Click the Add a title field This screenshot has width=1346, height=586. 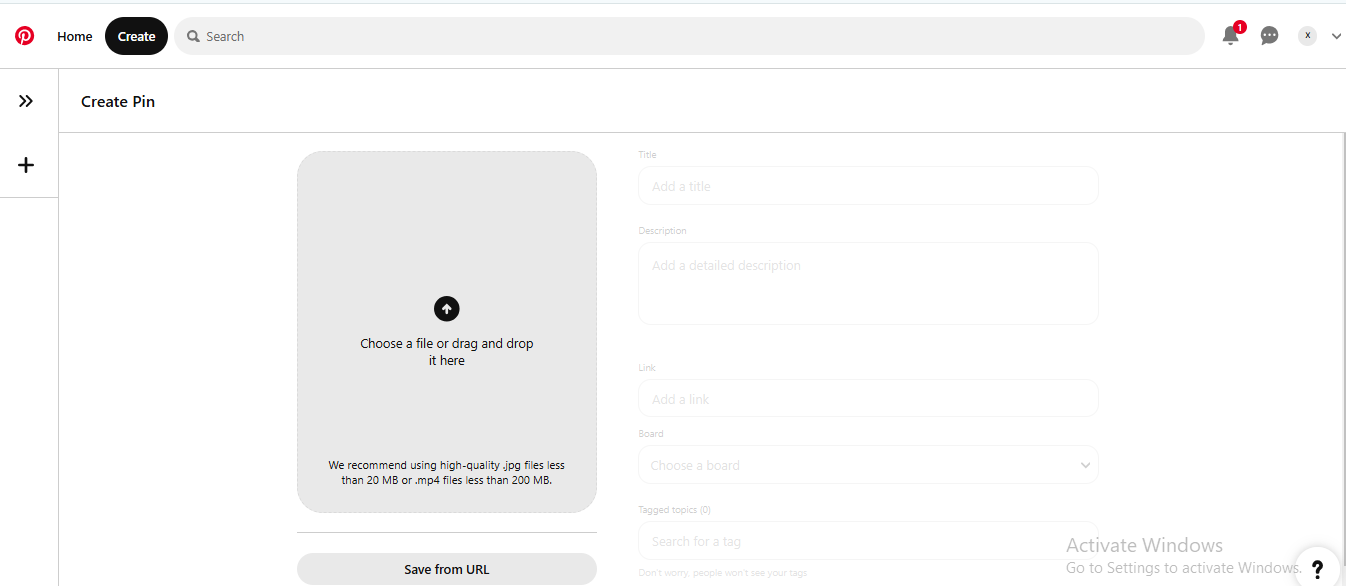coord(868,186)
